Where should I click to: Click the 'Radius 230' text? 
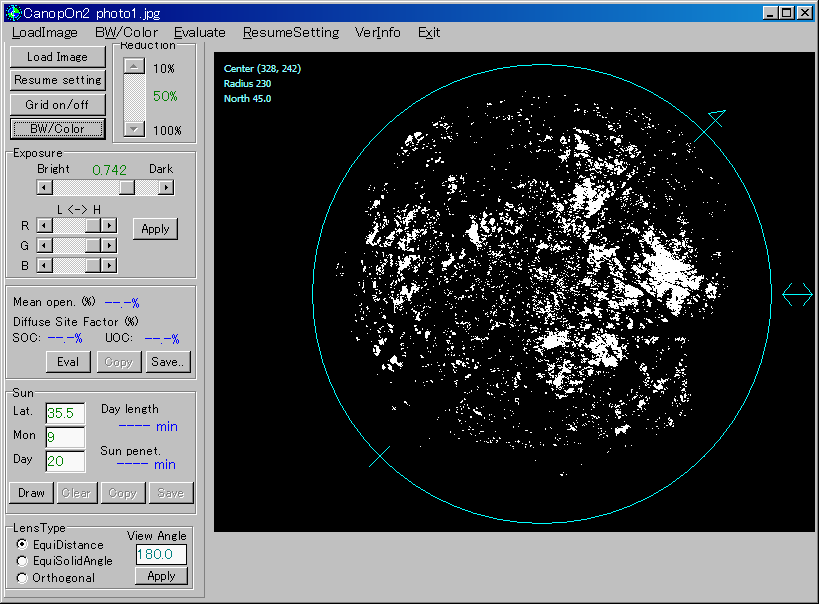coord(247,83)
